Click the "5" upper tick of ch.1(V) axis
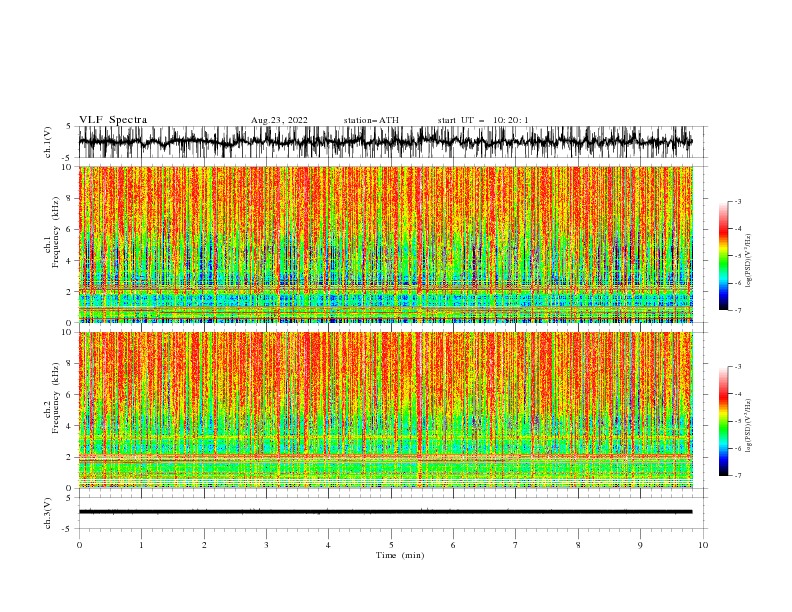Screen dimensions: 792x612 pos(70,126)
